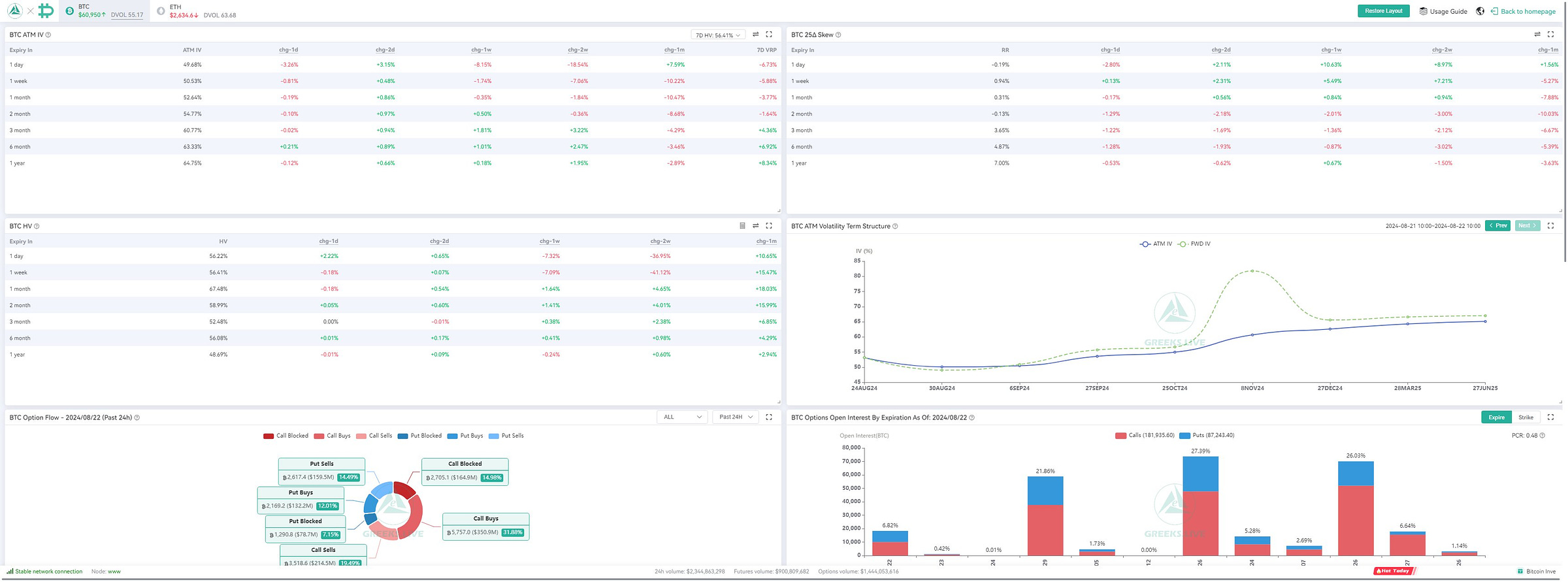Toggle the FWD IV series in chart legend

pos(1194,244)
